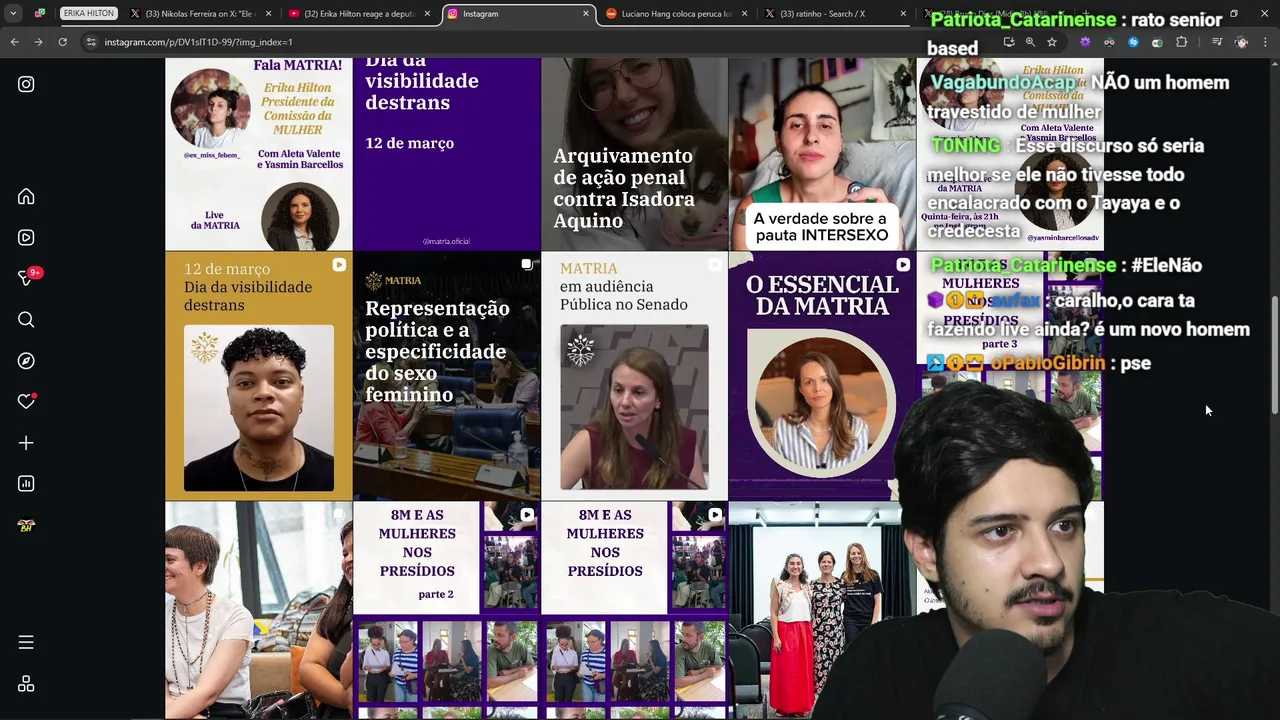Switch to the Erika Hilton reage YouTube tab
Image resolution: width=1280 pixels, height=720 pixels.
point(357,14)
